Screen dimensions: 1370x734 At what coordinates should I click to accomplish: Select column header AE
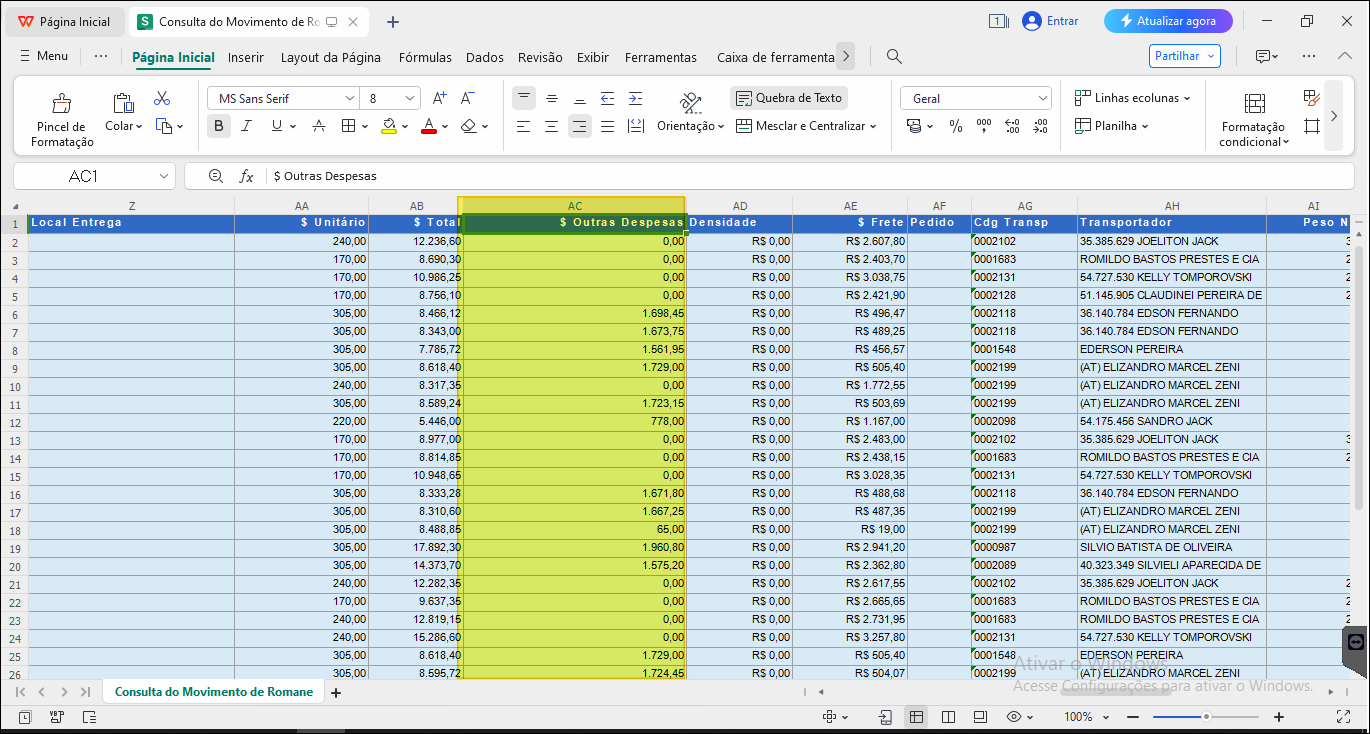(x=850, y=206)
